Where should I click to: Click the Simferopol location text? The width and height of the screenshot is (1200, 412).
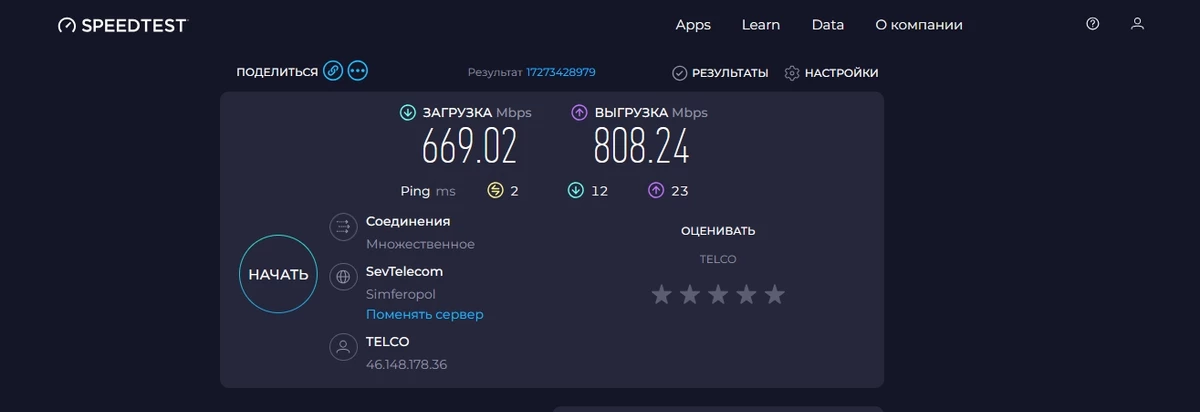pyautogui.click(x=401, y=294)
